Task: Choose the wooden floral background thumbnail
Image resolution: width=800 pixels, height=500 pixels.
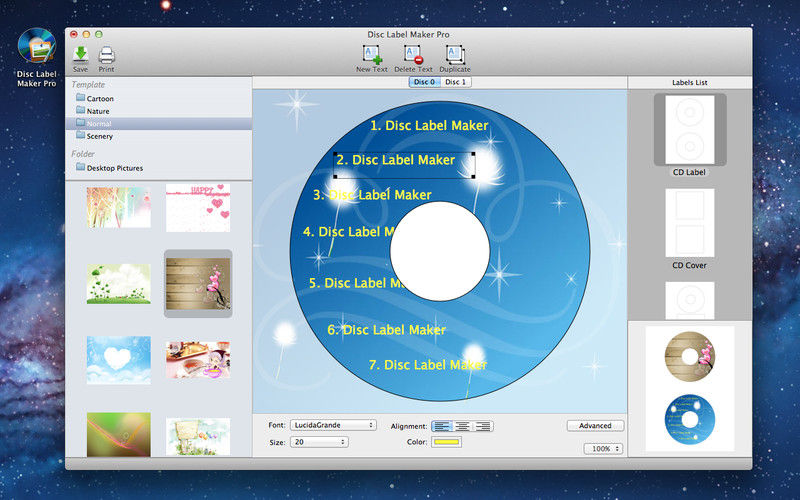Action: pyautogui.click(x=198, y=283)
